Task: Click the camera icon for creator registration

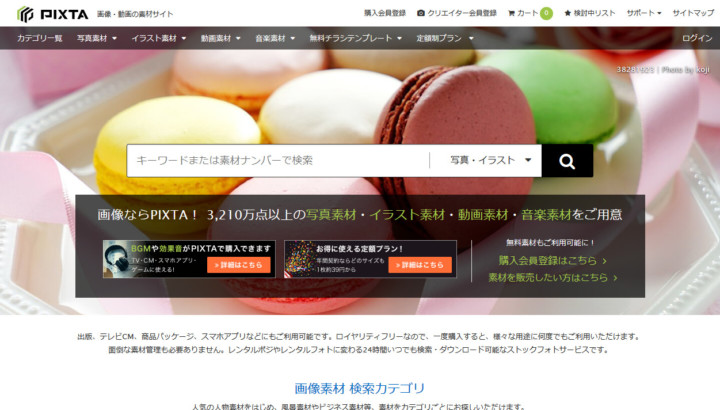Action: pos(420,13)
